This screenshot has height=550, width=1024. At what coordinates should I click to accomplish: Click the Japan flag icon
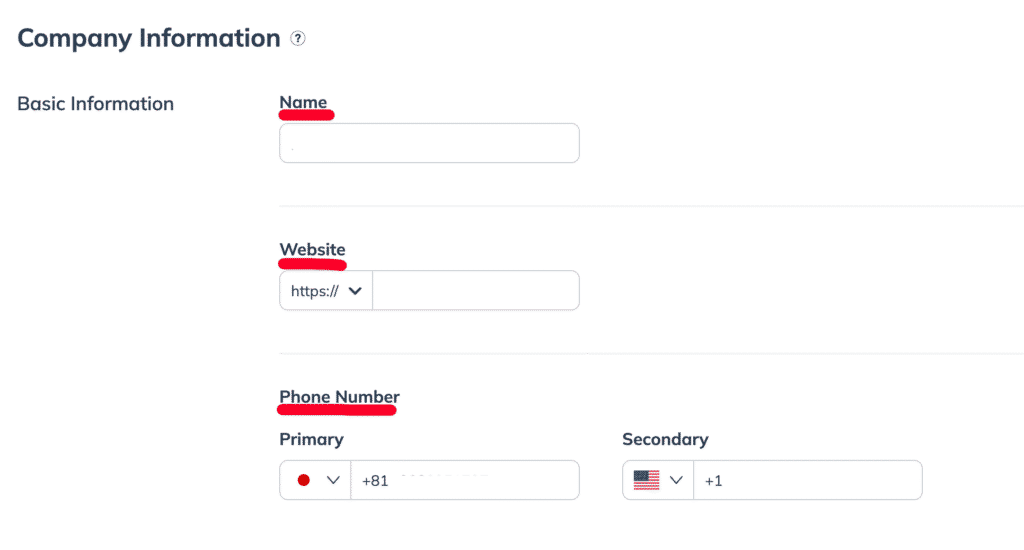tap(305, 480)
